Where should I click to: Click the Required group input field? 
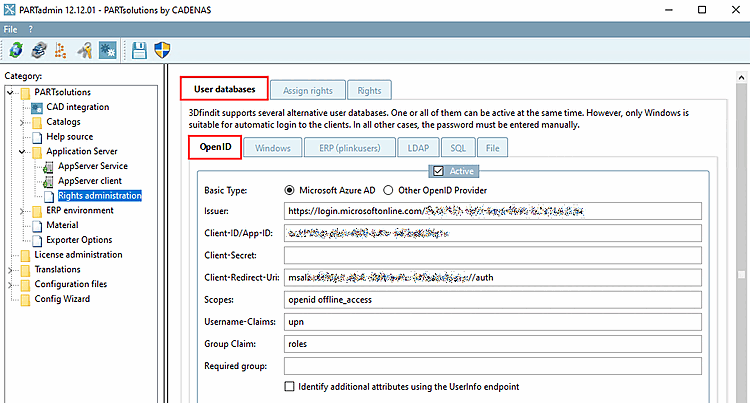493,366
